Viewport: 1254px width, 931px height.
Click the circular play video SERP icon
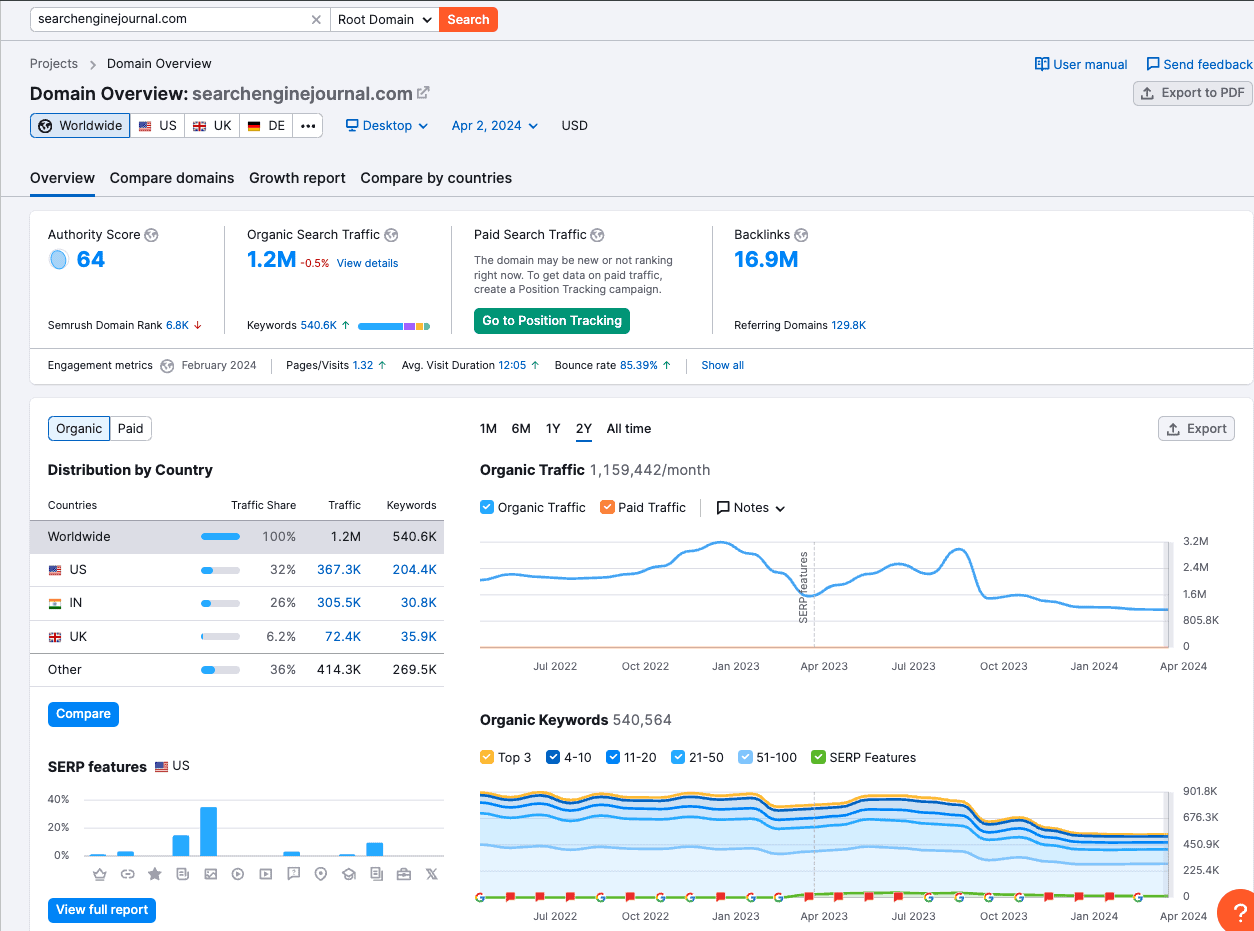point(238,874)
